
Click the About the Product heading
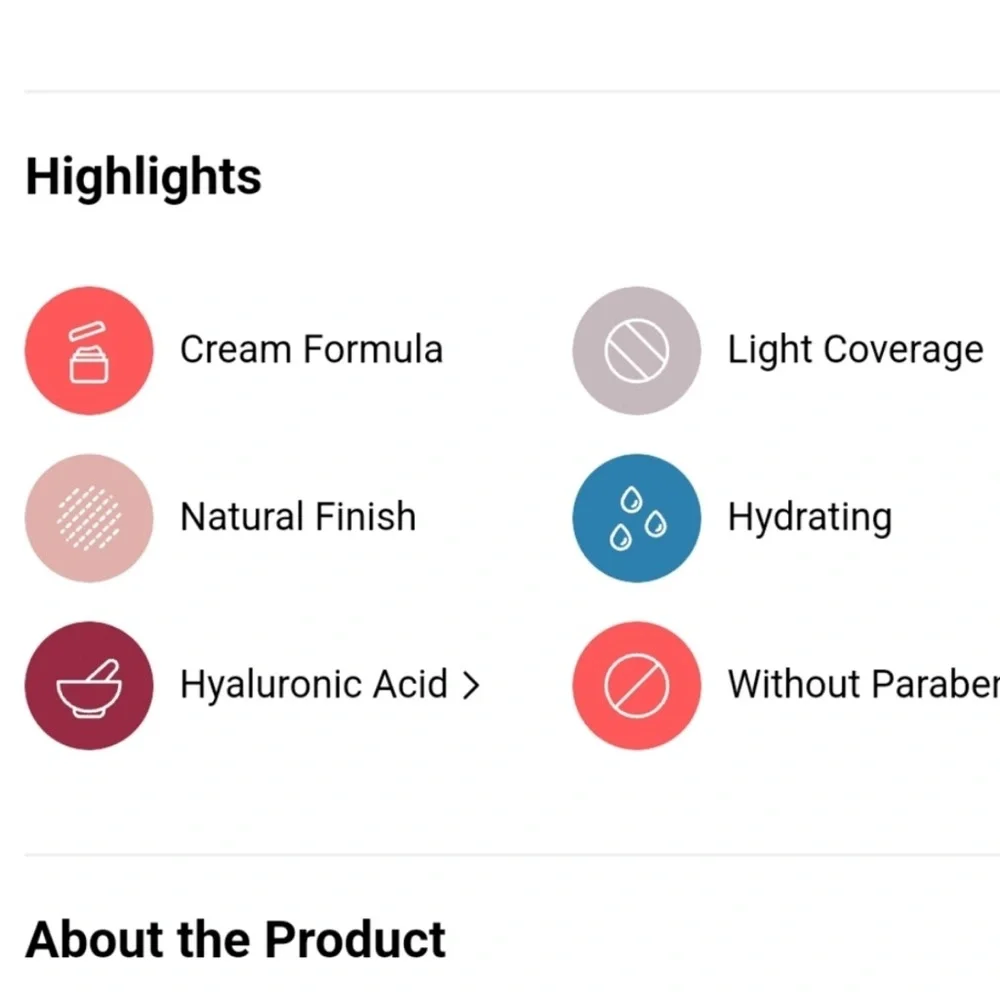pos(235,940)
